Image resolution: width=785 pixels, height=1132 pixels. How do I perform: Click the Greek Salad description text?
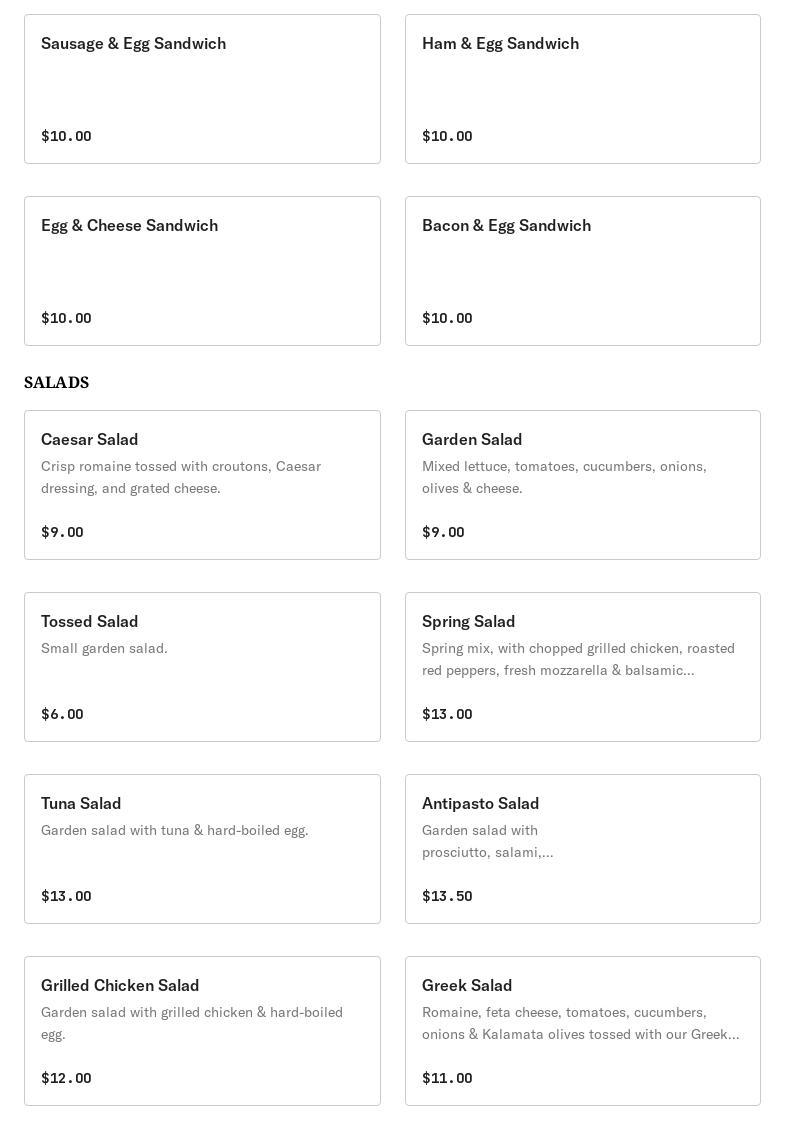pos(580,1023)
